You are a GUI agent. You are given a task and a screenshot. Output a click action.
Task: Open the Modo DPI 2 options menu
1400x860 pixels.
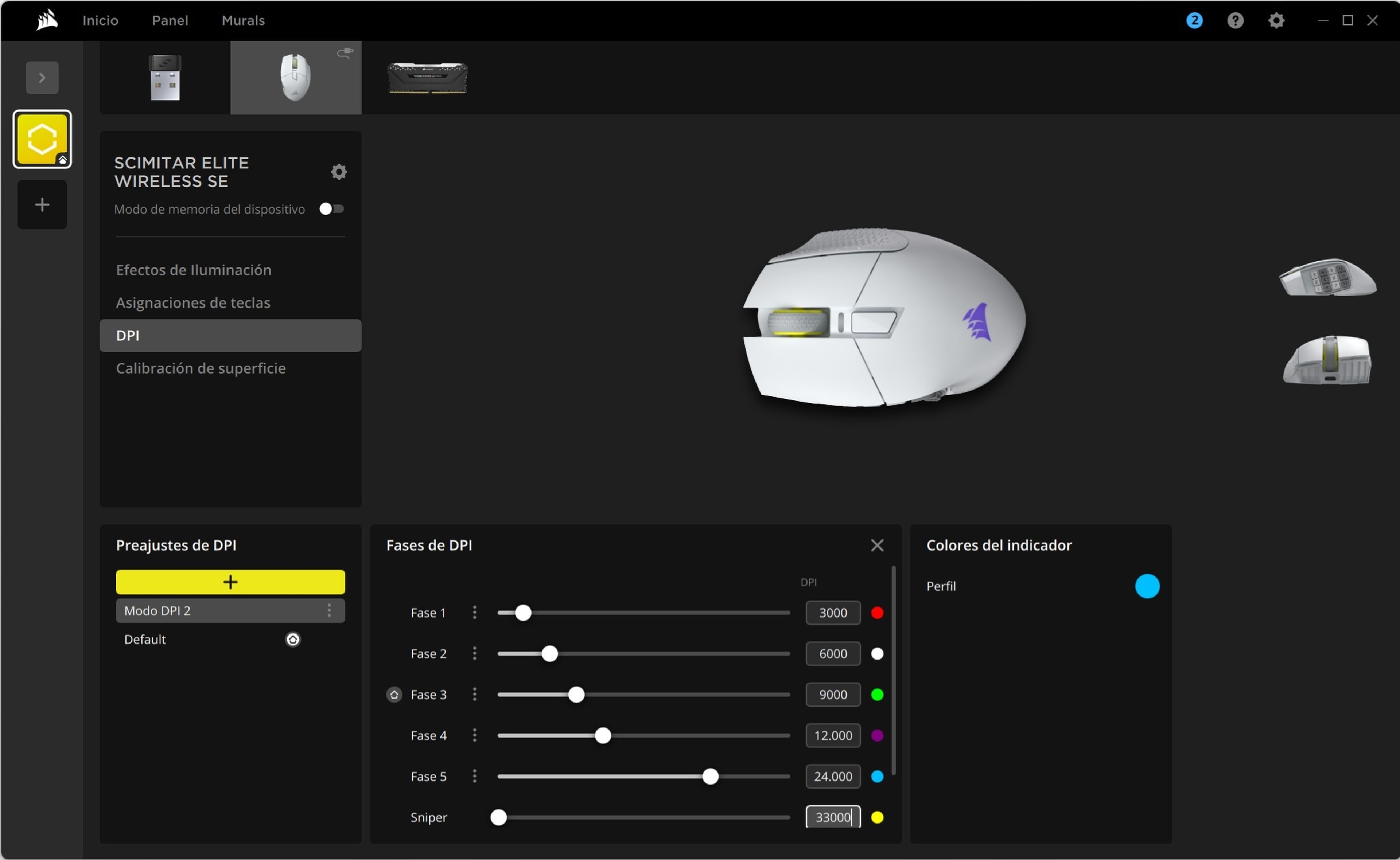[329, 610]
